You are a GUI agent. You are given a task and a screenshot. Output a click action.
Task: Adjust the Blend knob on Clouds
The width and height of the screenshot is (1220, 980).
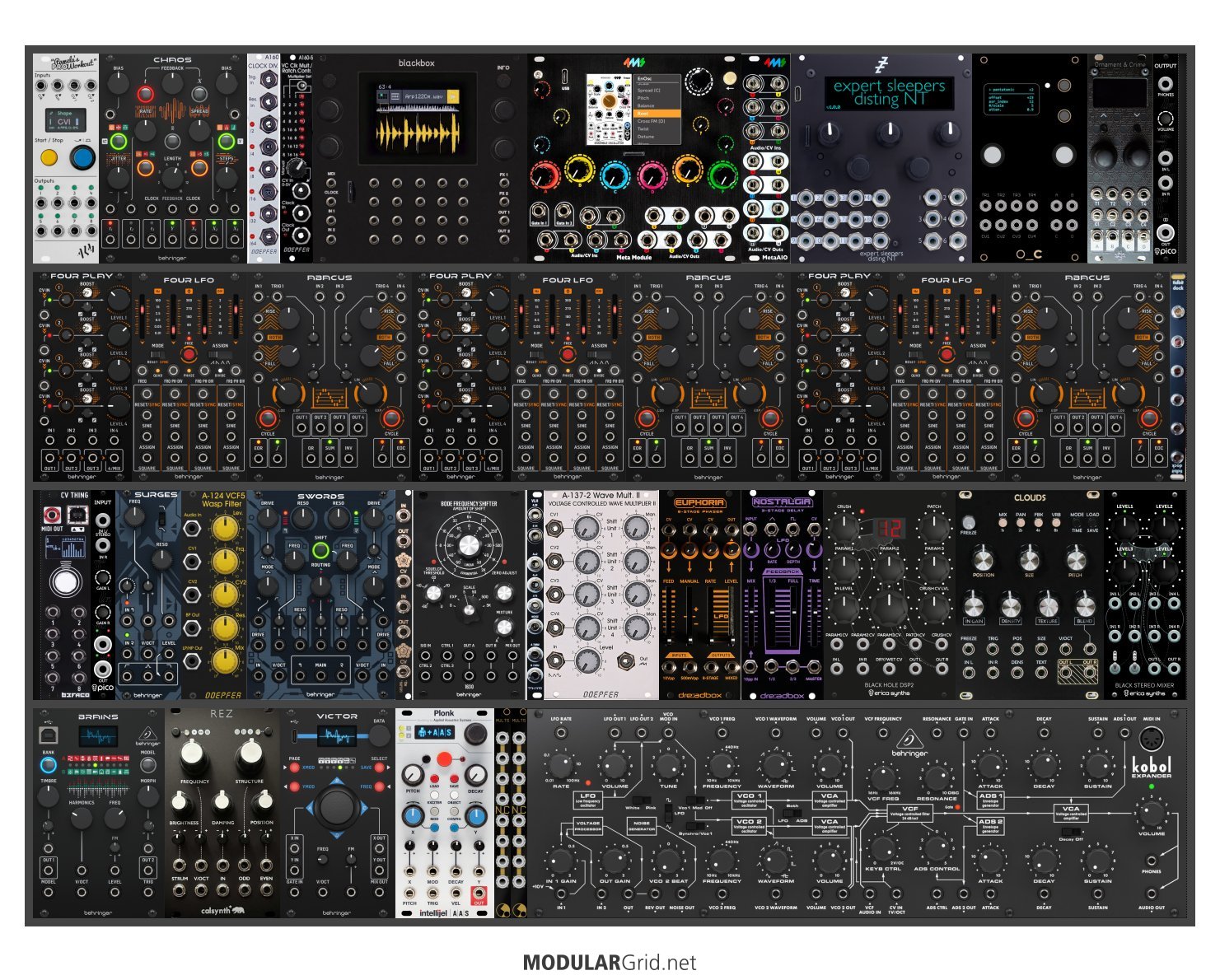click(1084, 604)
